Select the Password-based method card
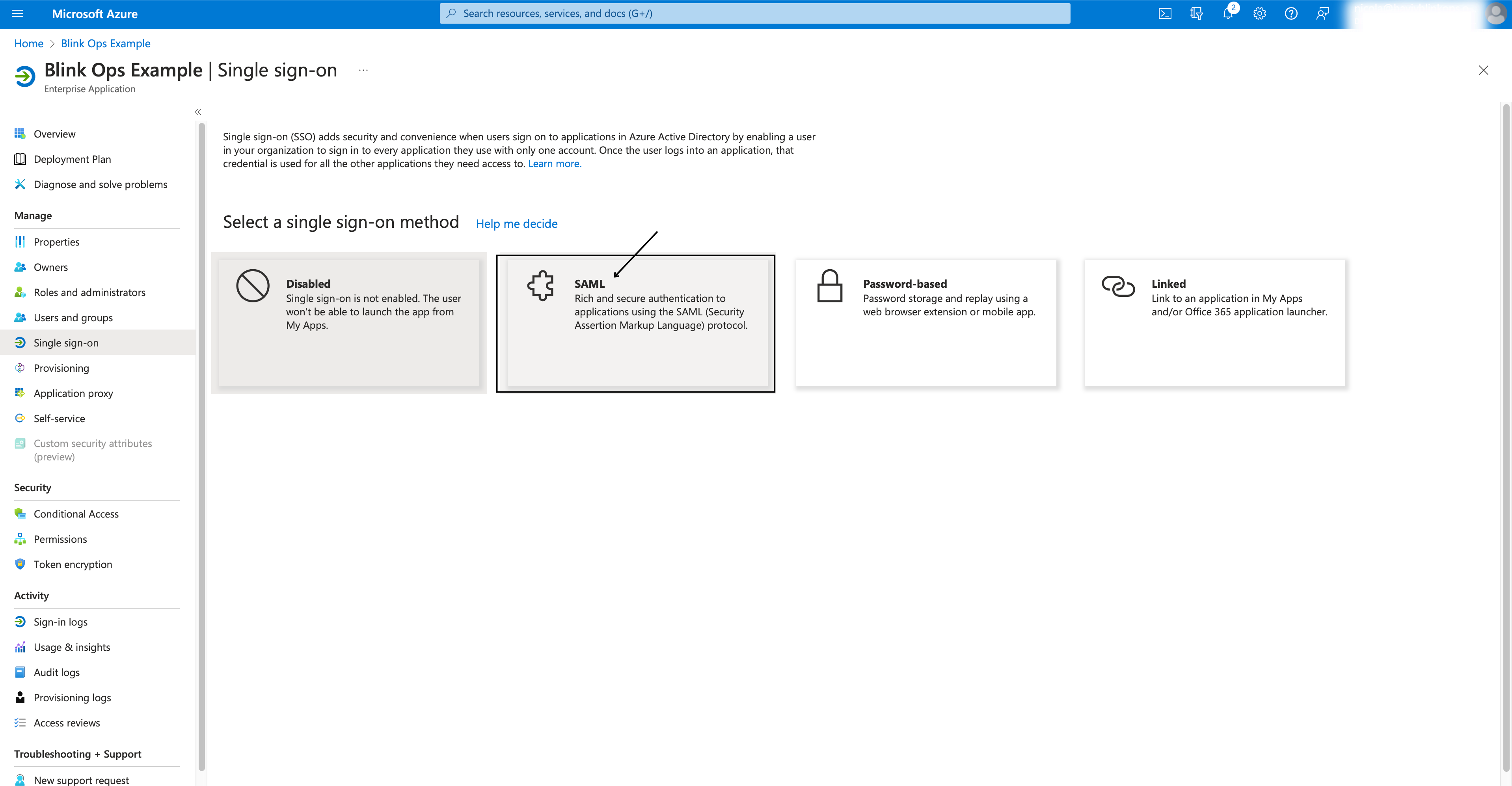1512x786 pixels. coord(925,324)
